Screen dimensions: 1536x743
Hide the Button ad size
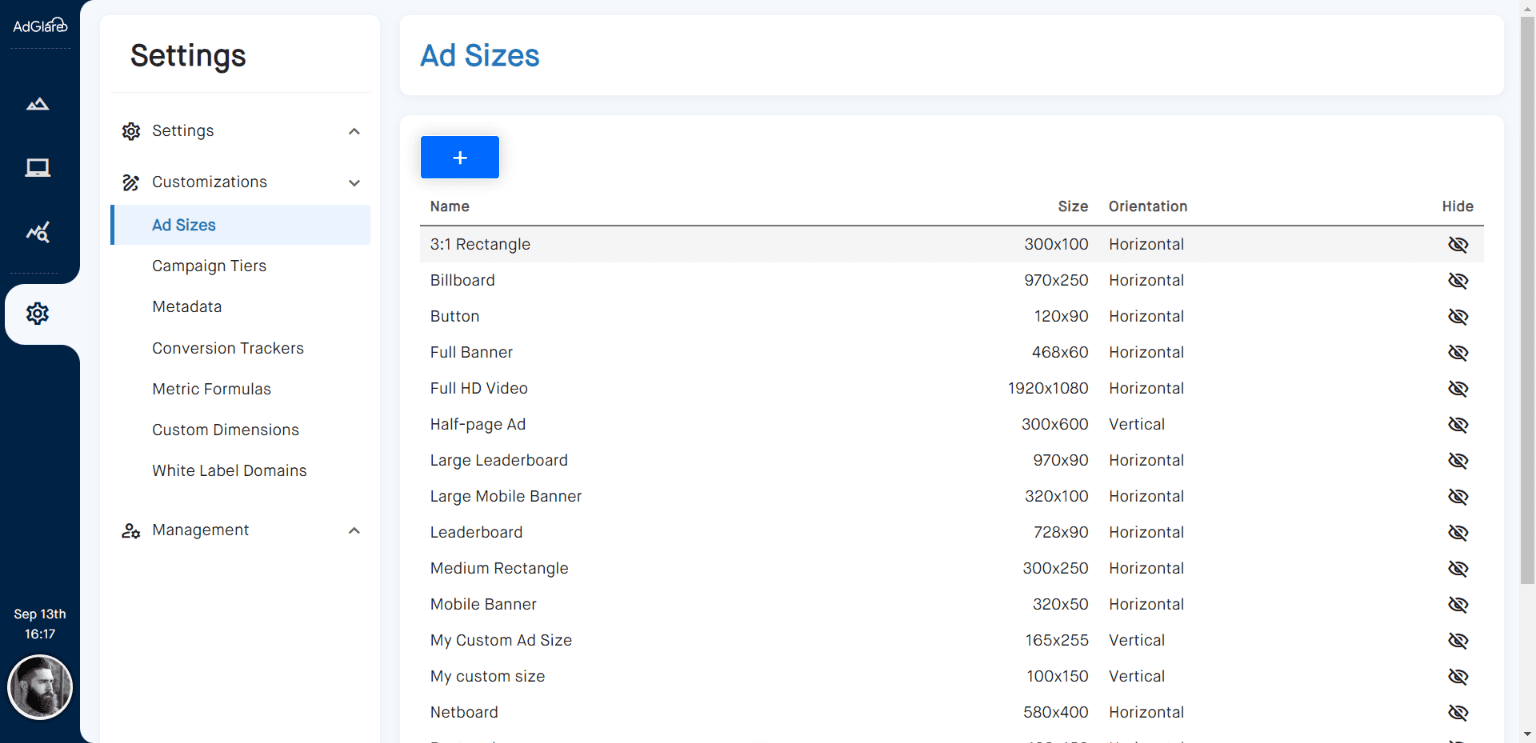tap(1458, 316)
